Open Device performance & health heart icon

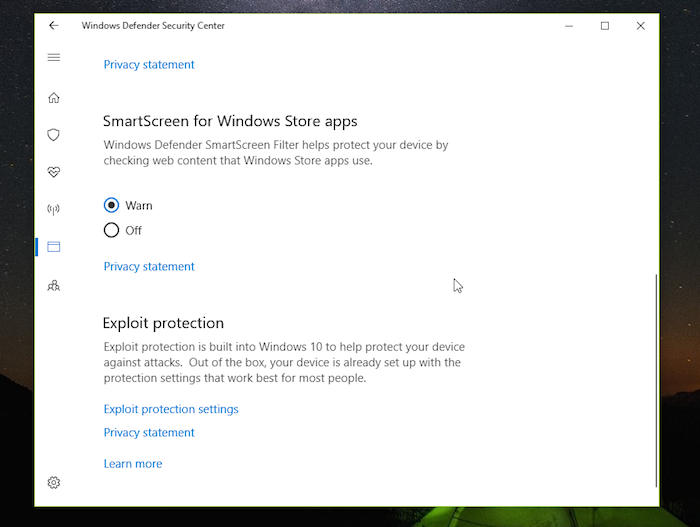point(54,172)
